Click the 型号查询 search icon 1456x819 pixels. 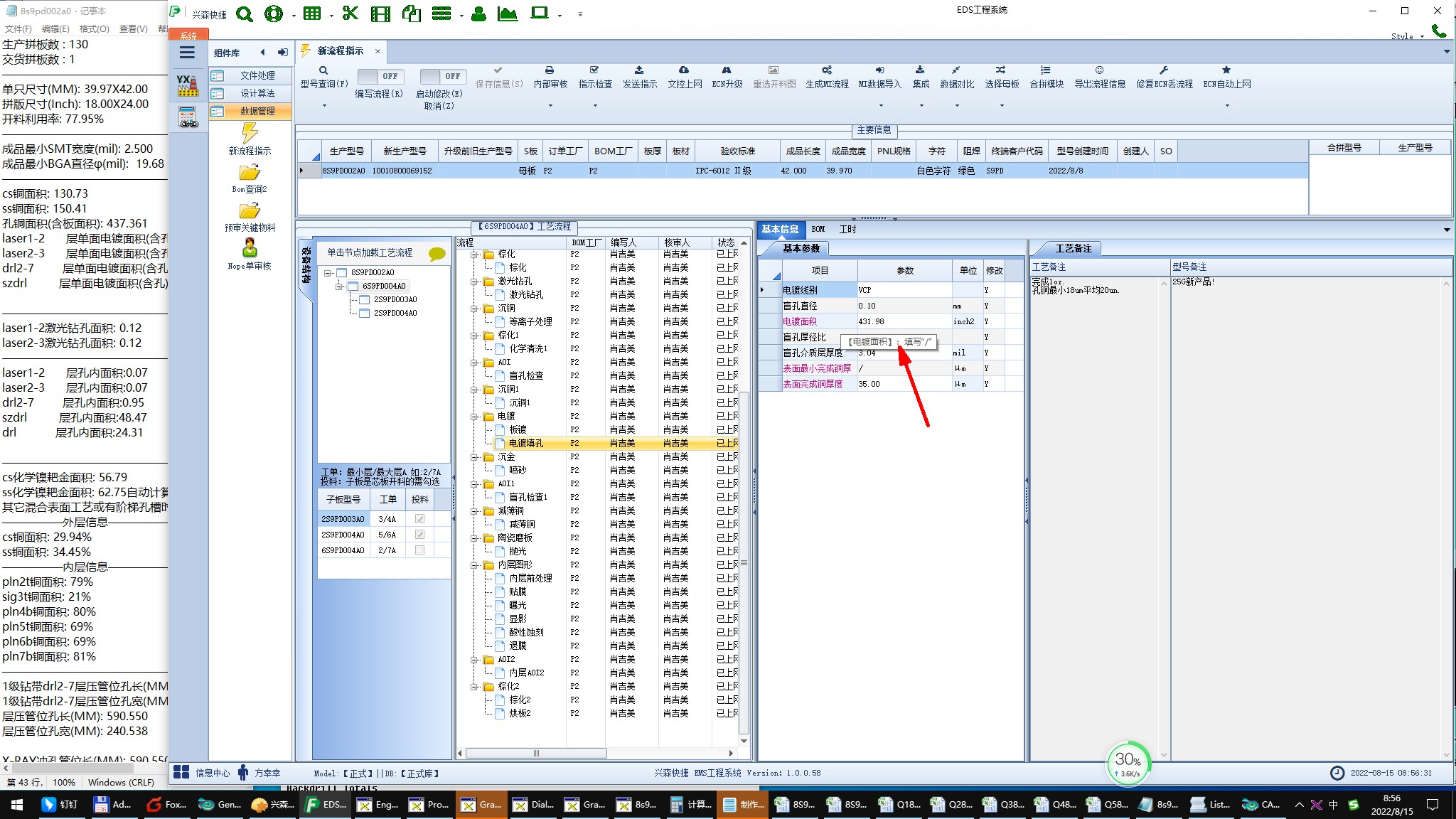coord(323,70)
